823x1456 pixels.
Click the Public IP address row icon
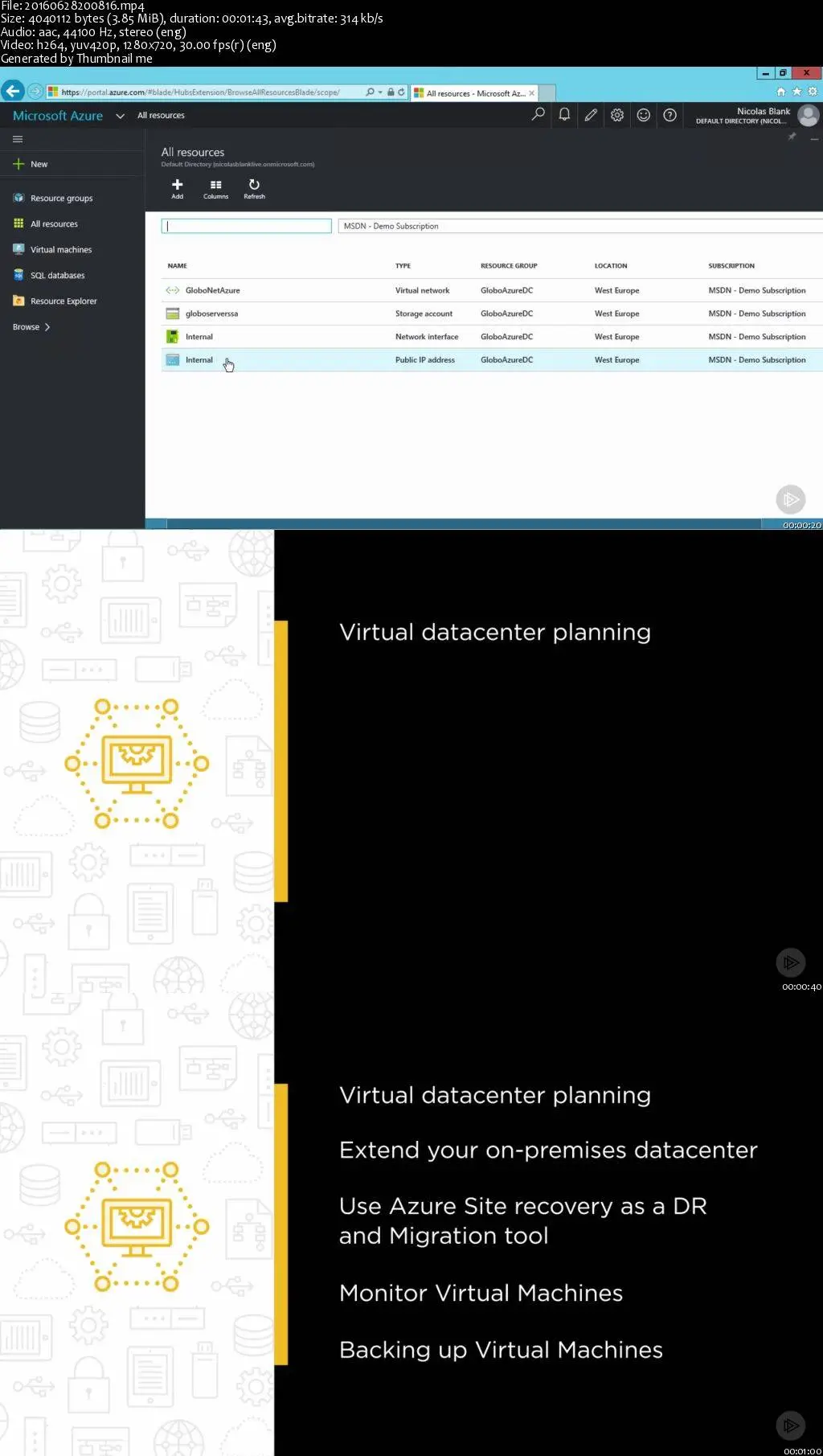tap(172, 360)
